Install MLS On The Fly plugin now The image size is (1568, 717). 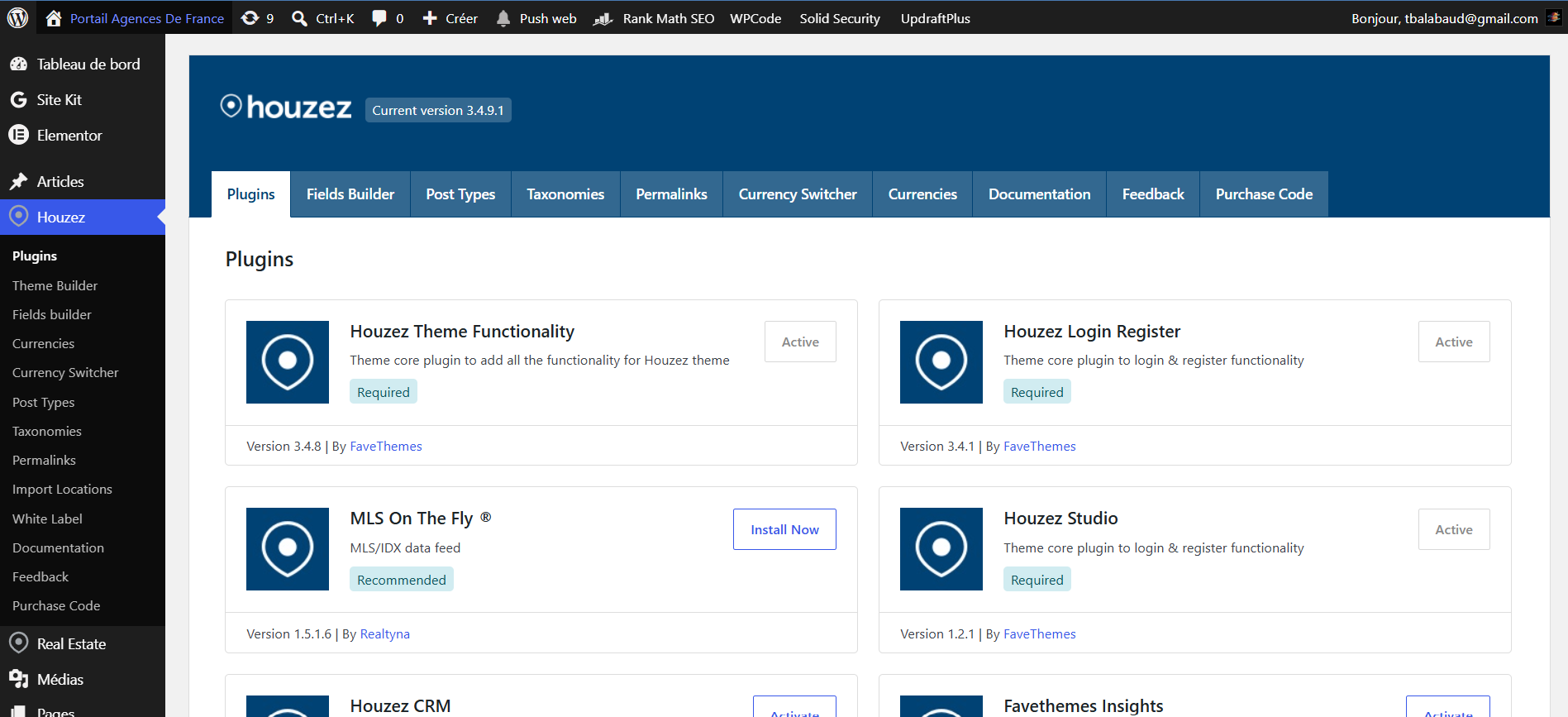pyautogui.click(x=784, y=529)
